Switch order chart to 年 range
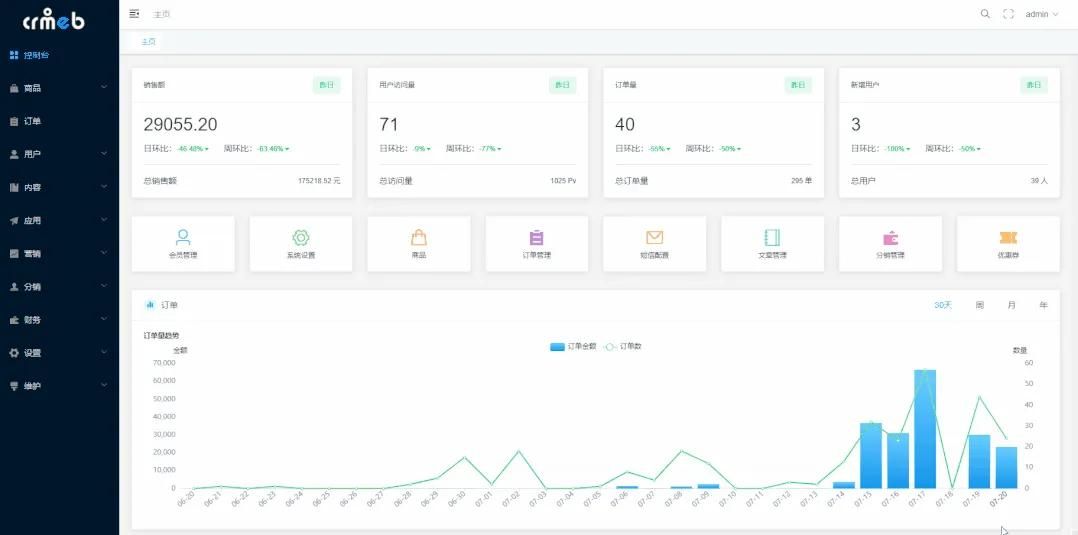 [x=1044, y=305]
